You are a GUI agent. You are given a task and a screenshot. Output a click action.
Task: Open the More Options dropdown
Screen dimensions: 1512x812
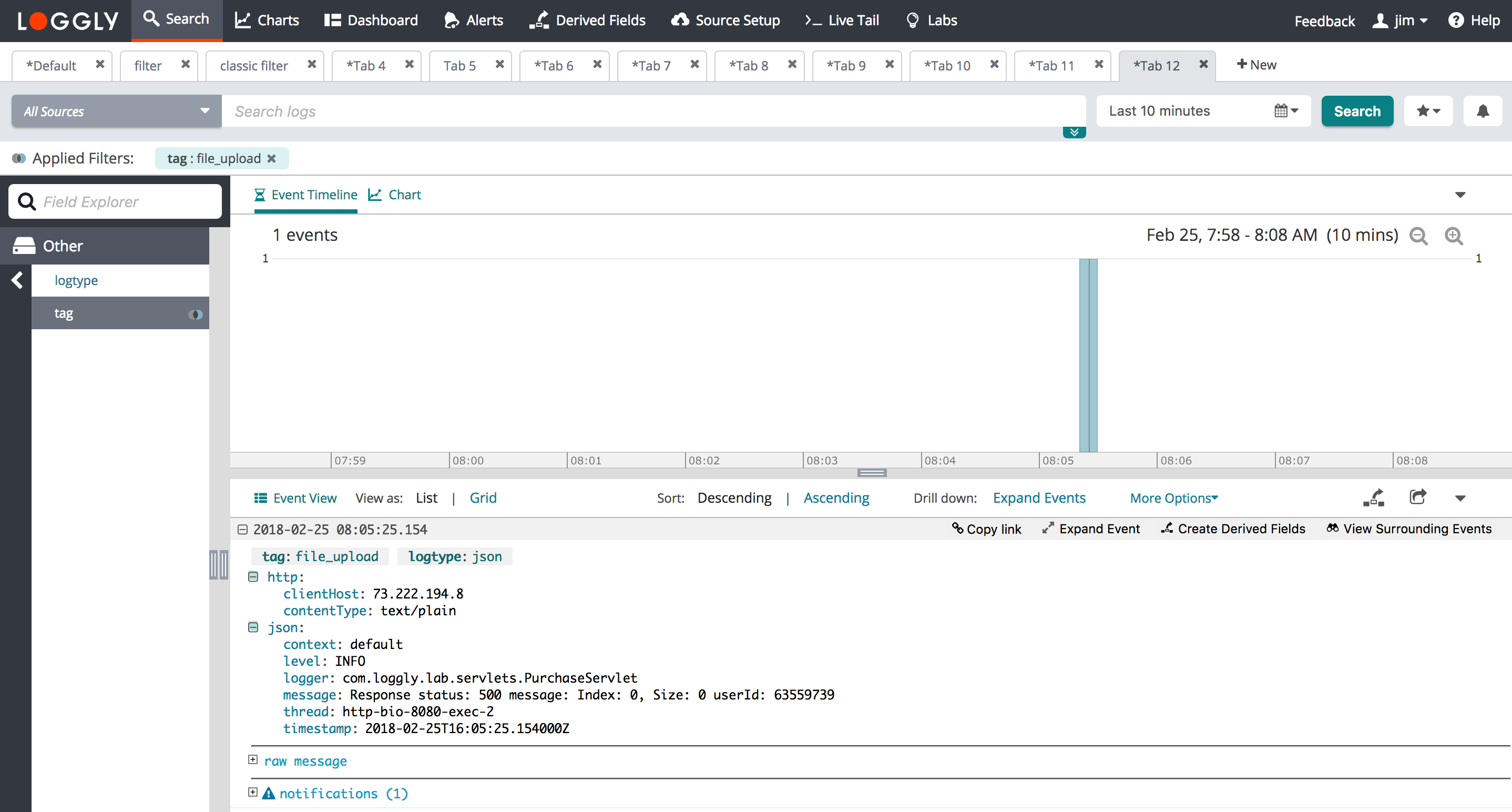(x=1173, y=498)
